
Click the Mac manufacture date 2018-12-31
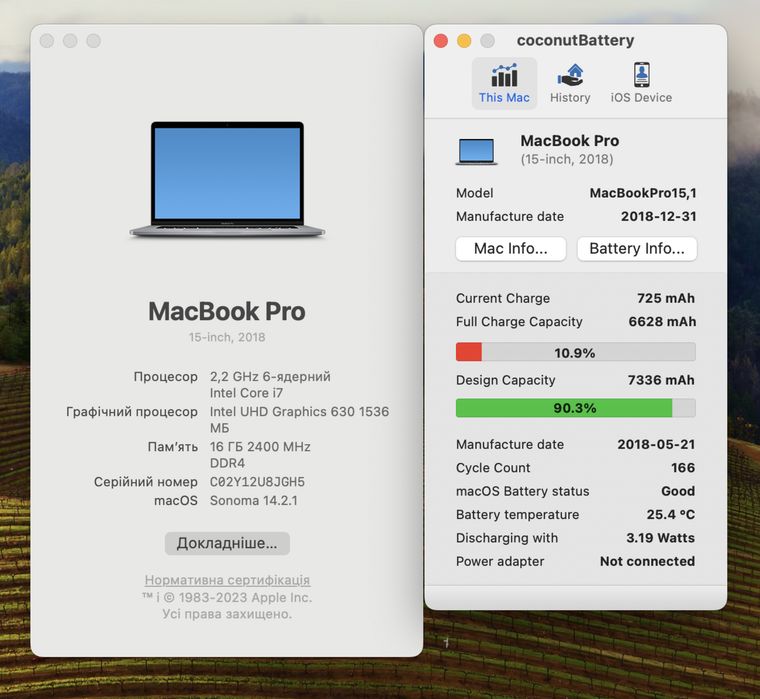(x=659, y=216)
